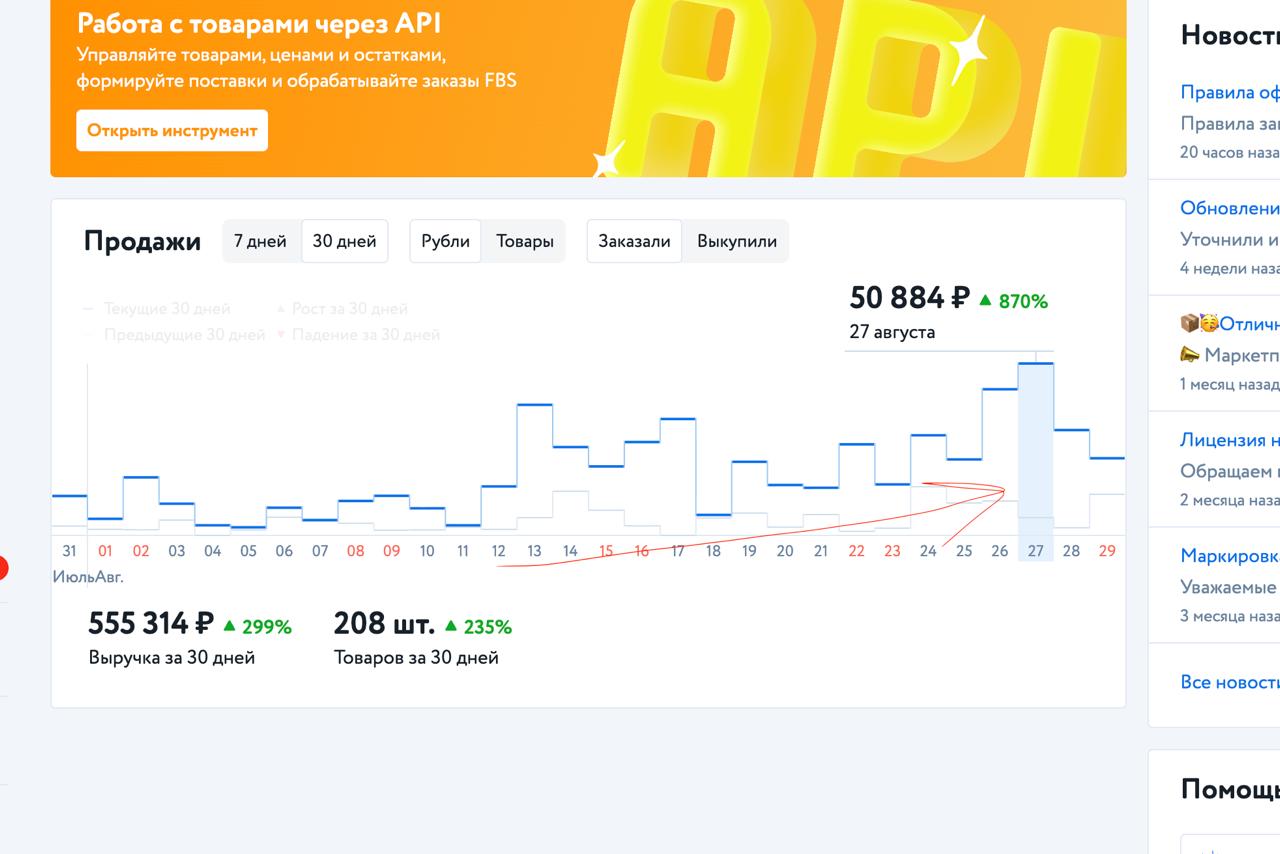Open the news item starting "Лицензия"
Screen dimensions: 1280x854
click(x=1230, y=440)
